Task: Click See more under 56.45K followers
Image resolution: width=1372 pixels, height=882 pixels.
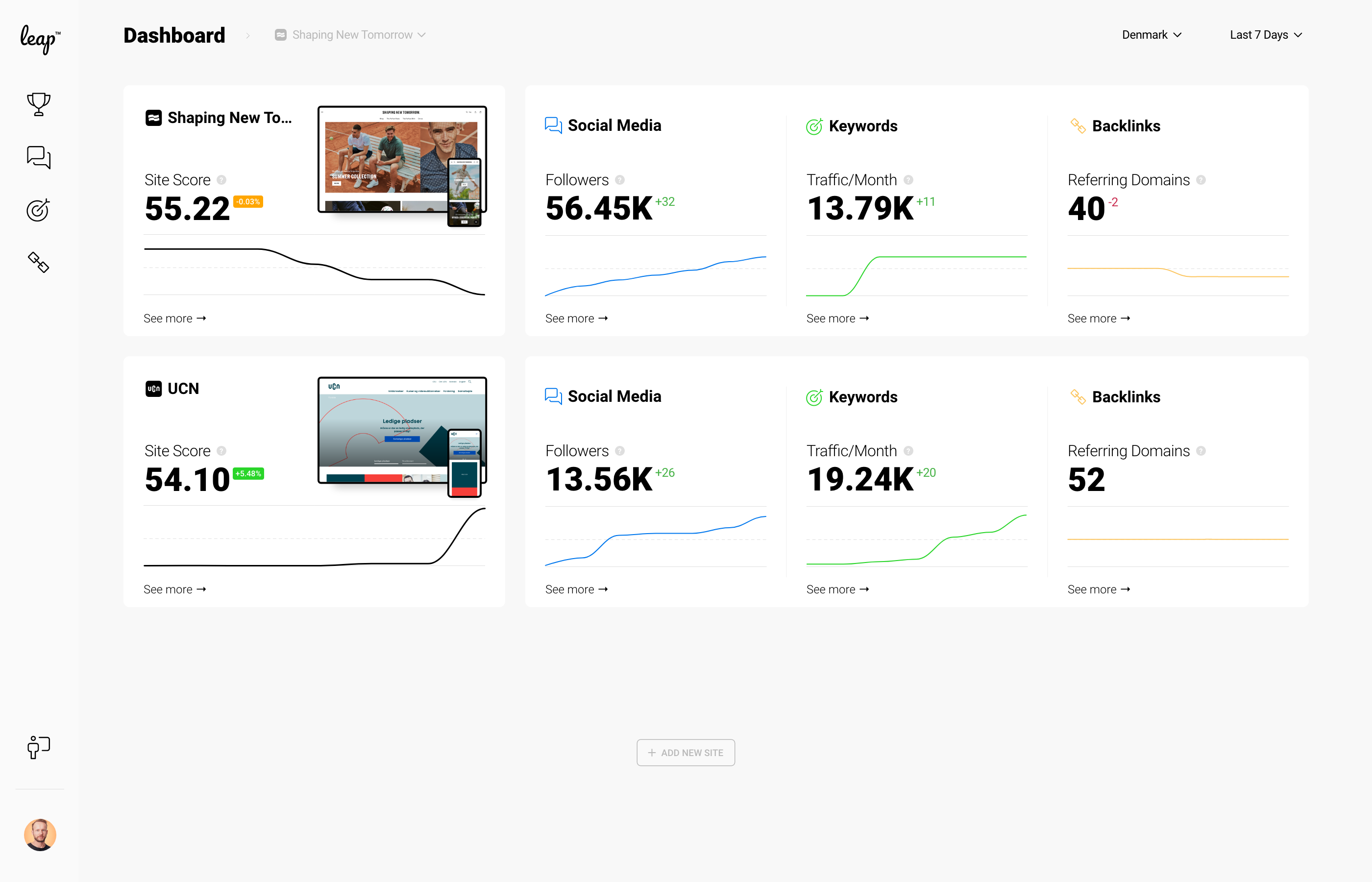Action: [576, 318]
